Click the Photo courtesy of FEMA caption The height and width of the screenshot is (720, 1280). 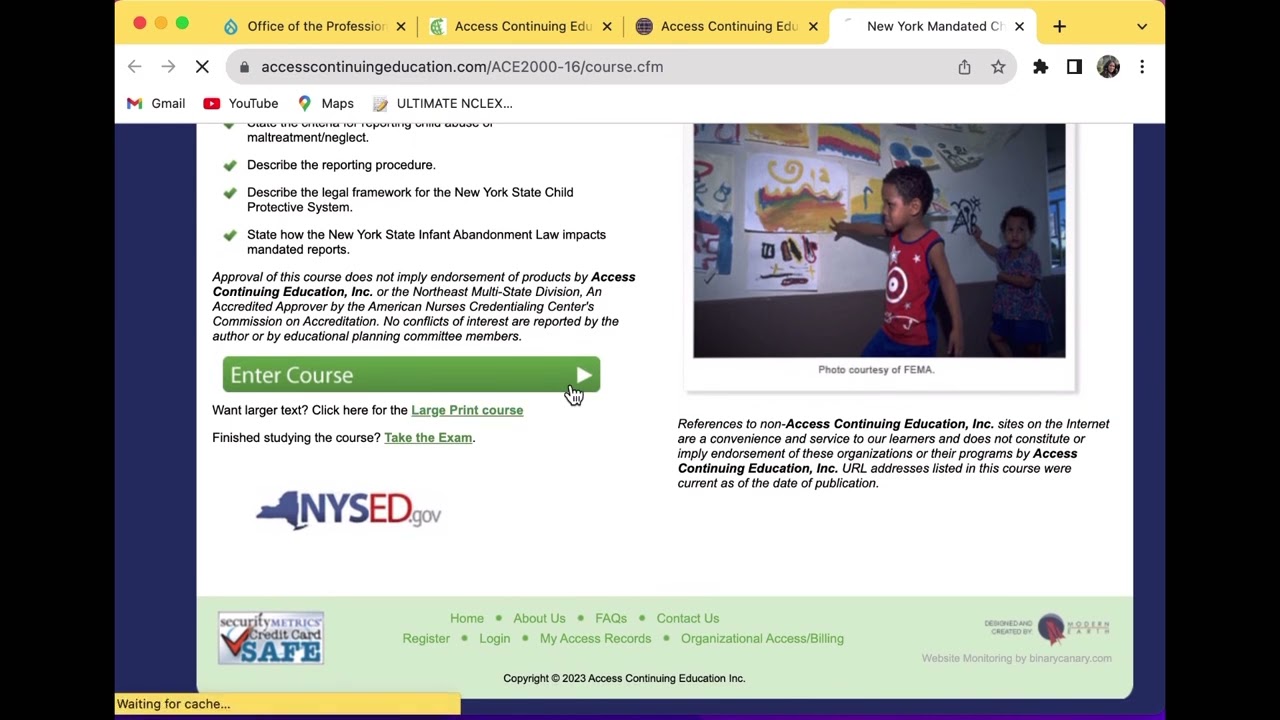click(x=876, y=369)
